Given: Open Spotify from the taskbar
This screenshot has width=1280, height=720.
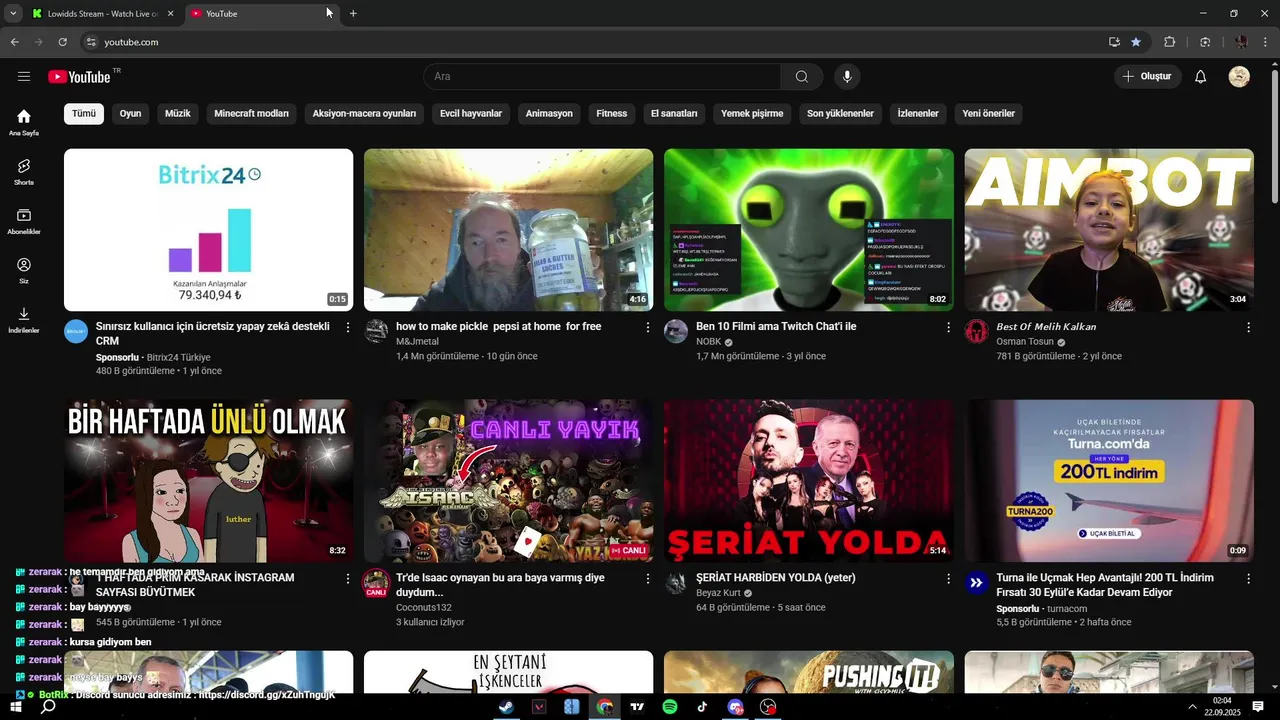Looking at the screenshot, I should point(670,707).
